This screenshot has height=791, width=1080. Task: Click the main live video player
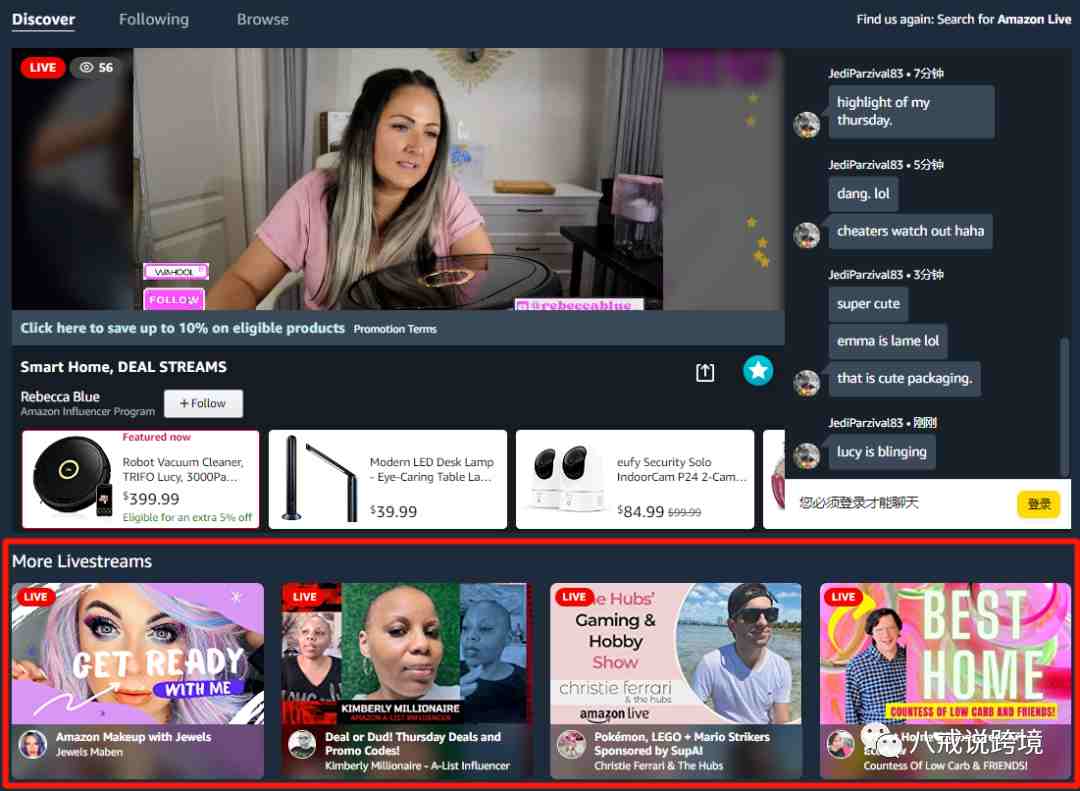point(398,179)
